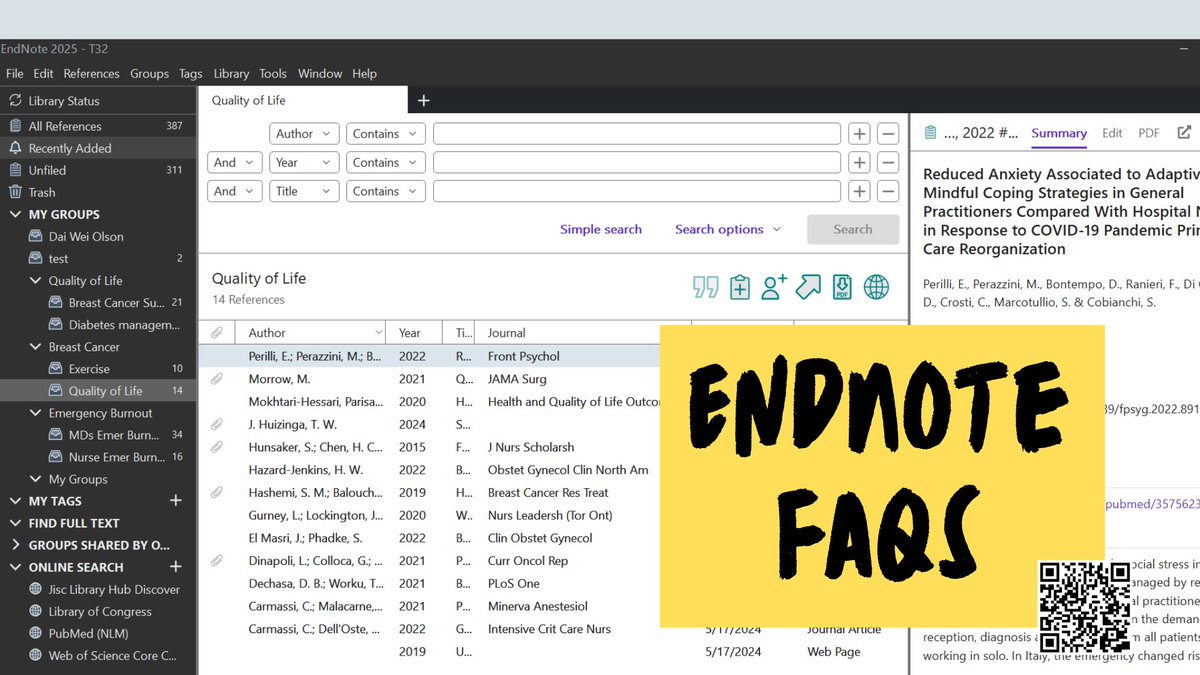The height and width of the screenshot is (675, 1200).
Task: Remove the Author search row
Action: (888, 134)
